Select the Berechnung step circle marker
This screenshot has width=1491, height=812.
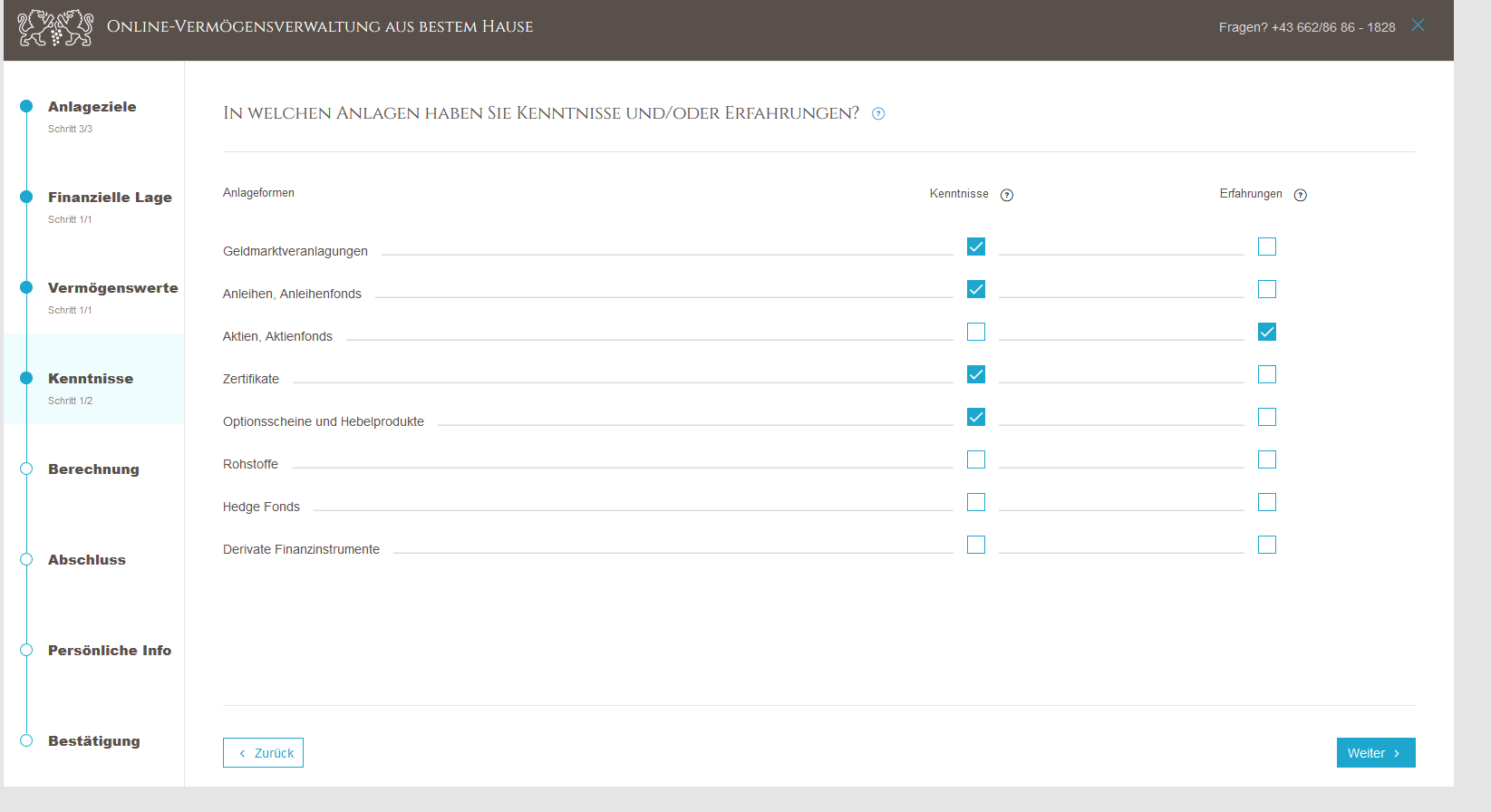click(26, 469)
